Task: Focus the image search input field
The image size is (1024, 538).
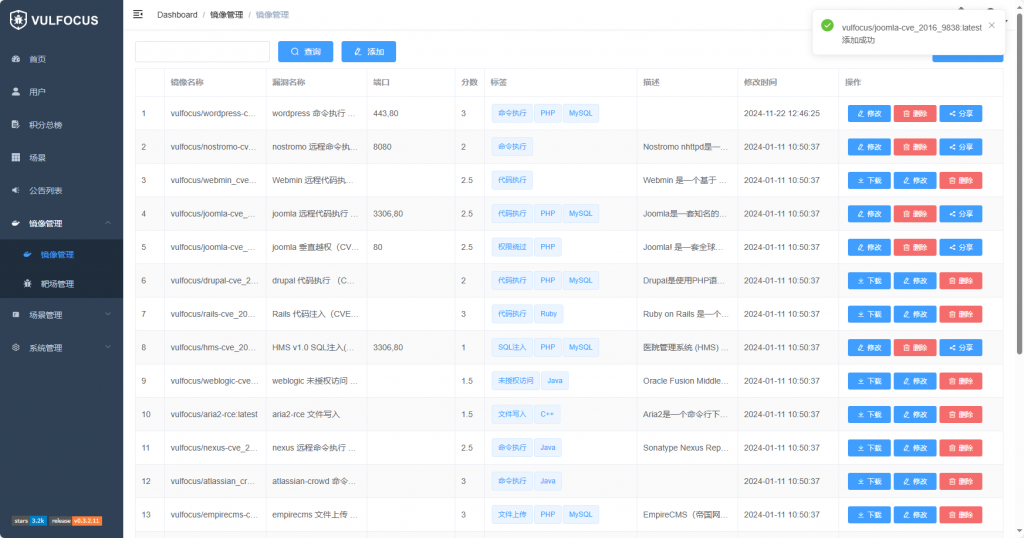Action: click(202, 51)
